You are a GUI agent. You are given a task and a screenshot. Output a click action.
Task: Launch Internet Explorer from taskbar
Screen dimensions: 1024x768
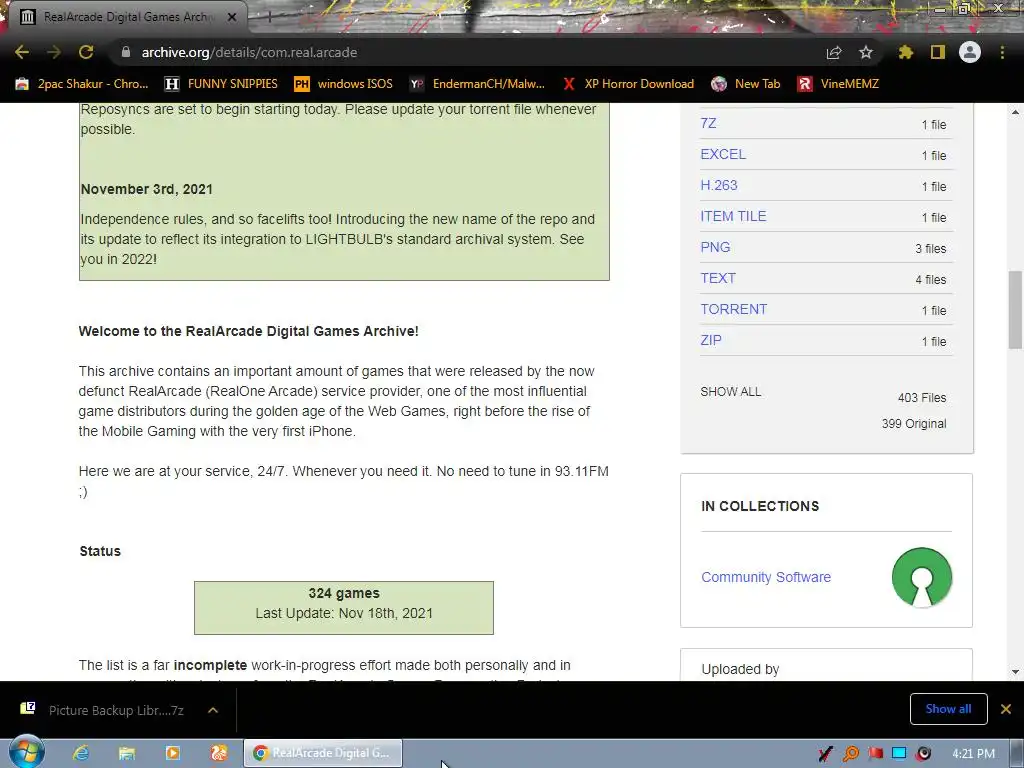coord(81,753)
